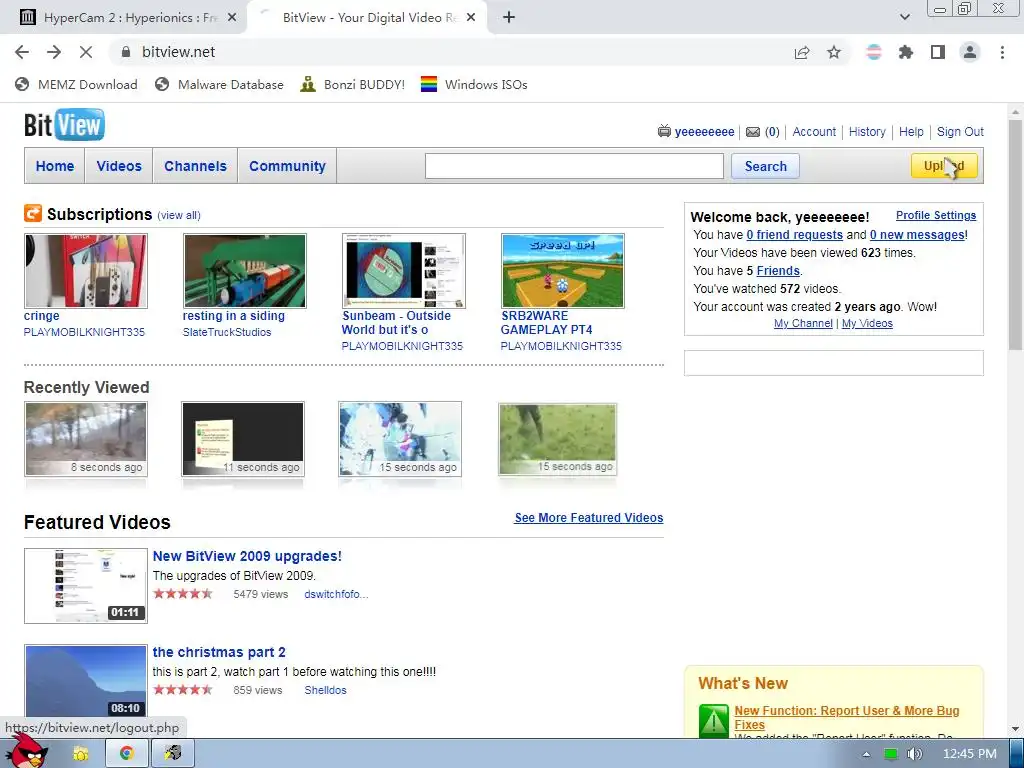Open the Community navigation tab

pos(287,166)
